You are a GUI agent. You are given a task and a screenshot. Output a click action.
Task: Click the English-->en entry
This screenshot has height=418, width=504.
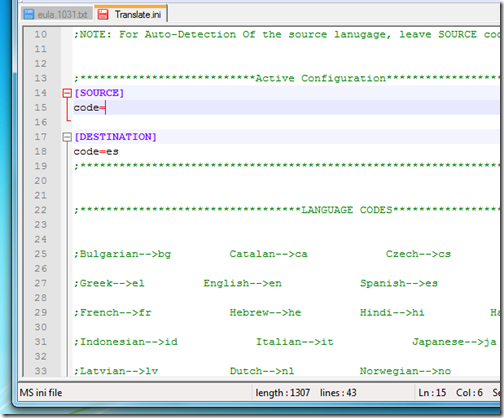[242, 283]
